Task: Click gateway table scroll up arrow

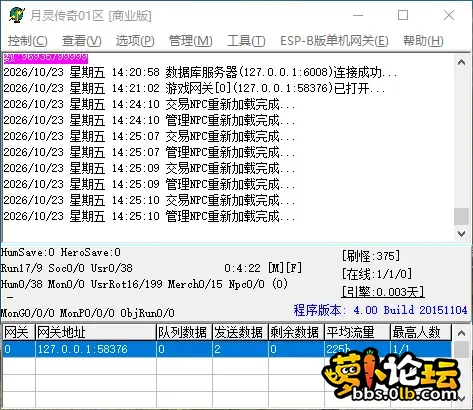Action: 462,333
